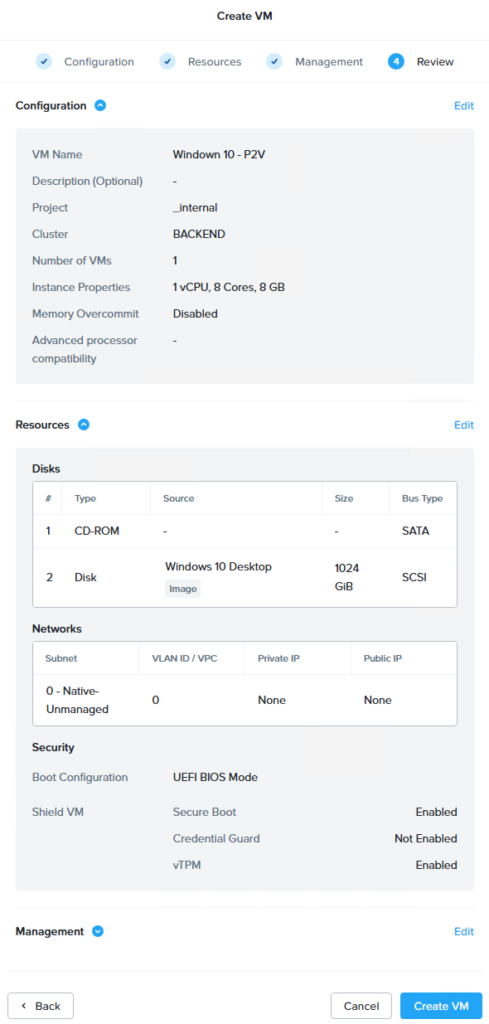Viewport: 489px width, 1024px height.
Task: Collapse the Resources section chevron
Action: click(x=84, y=424)
